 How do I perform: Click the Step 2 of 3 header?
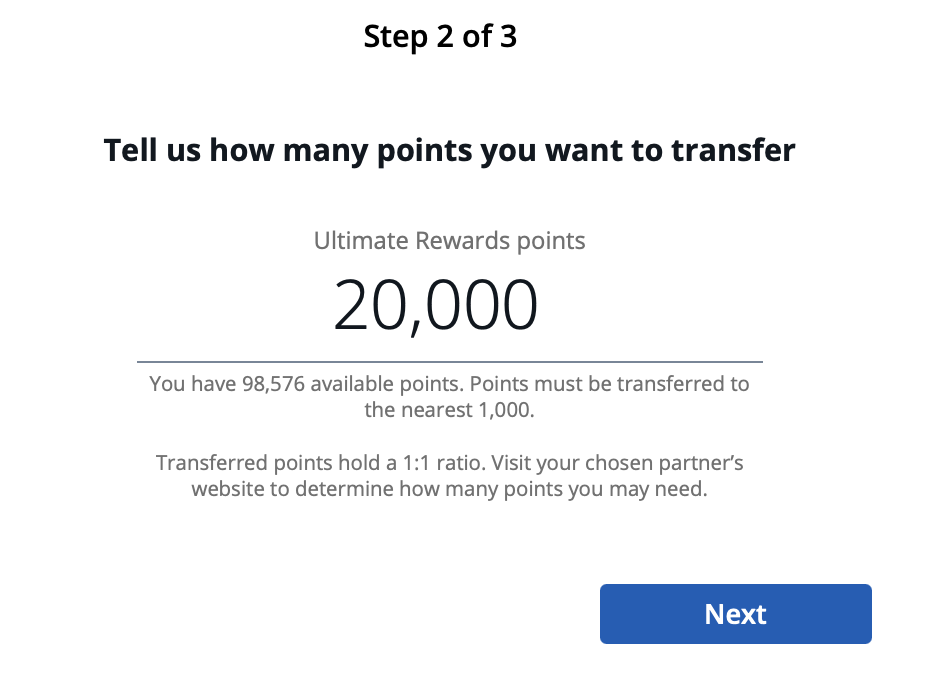point(439,36)
